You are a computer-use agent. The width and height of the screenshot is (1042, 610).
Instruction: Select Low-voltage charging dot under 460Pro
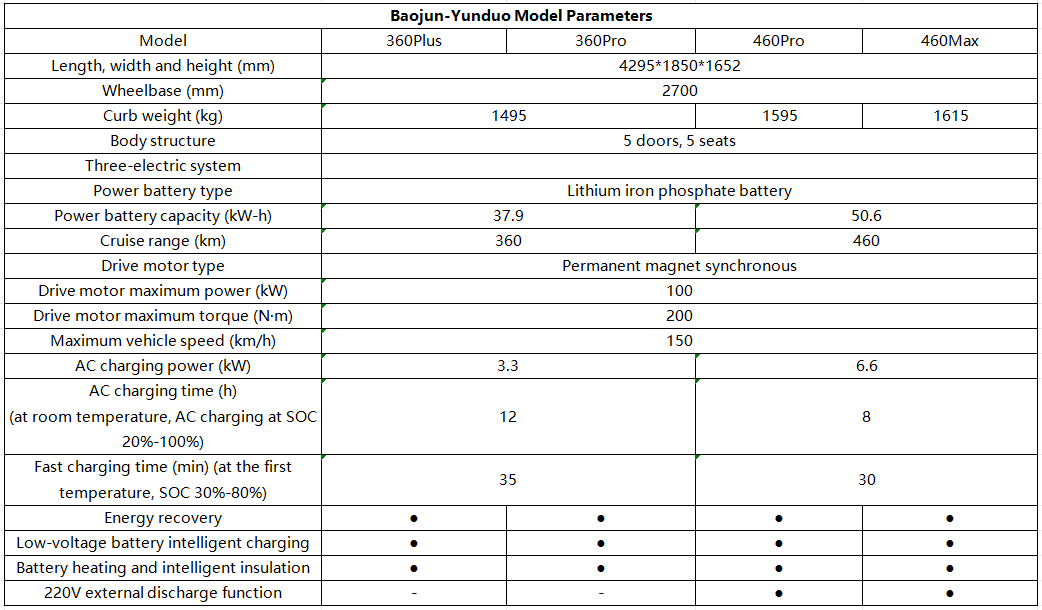(779, 543)
